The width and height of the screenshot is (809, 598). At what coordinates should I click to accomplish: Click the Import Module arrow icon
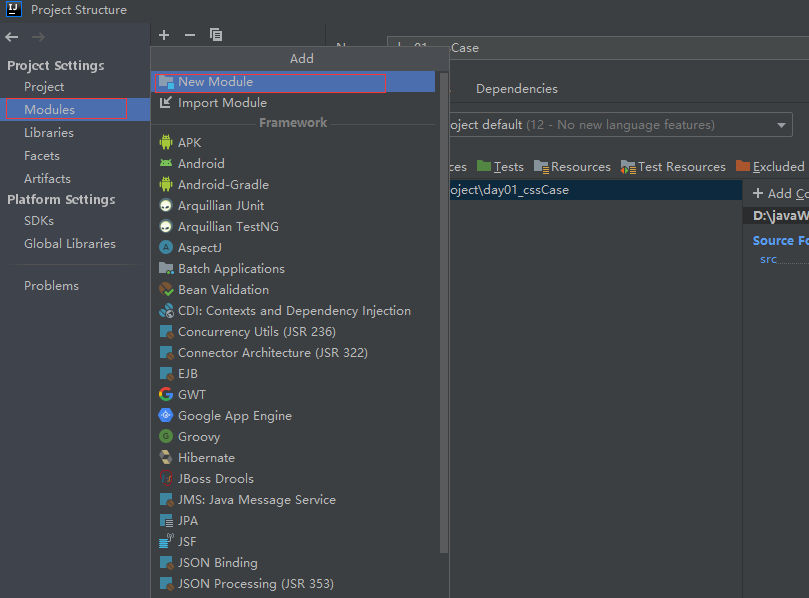point(166,103)
